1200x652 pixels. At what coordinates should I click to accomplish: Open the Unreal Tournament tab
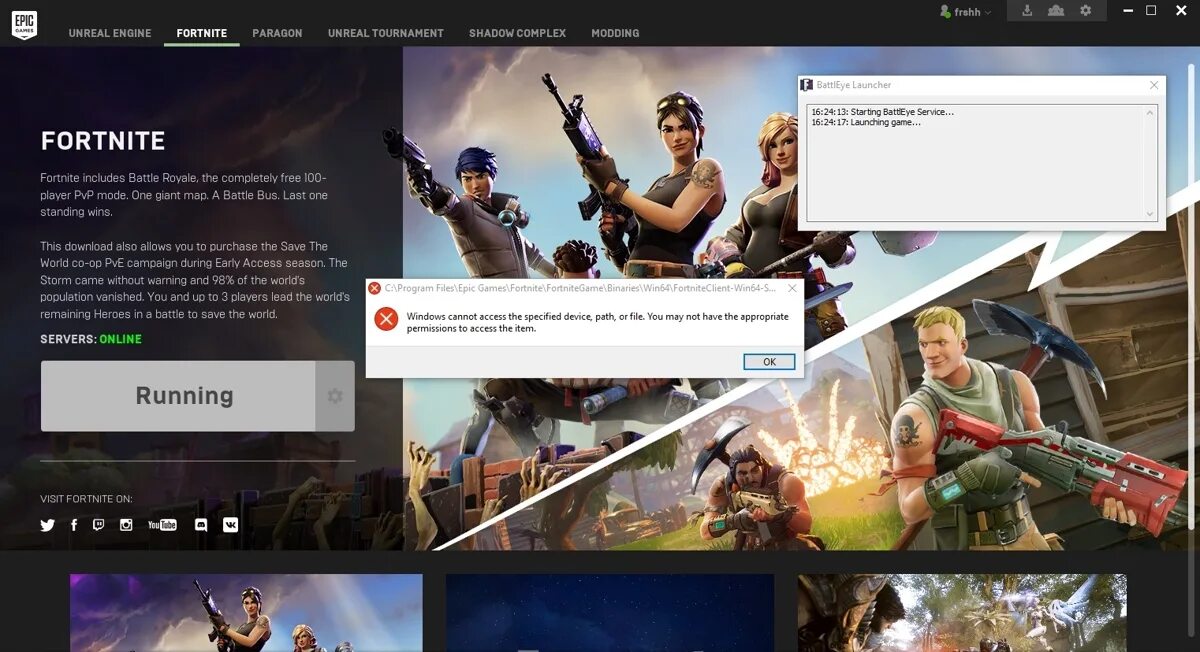[x=386, y=33]
